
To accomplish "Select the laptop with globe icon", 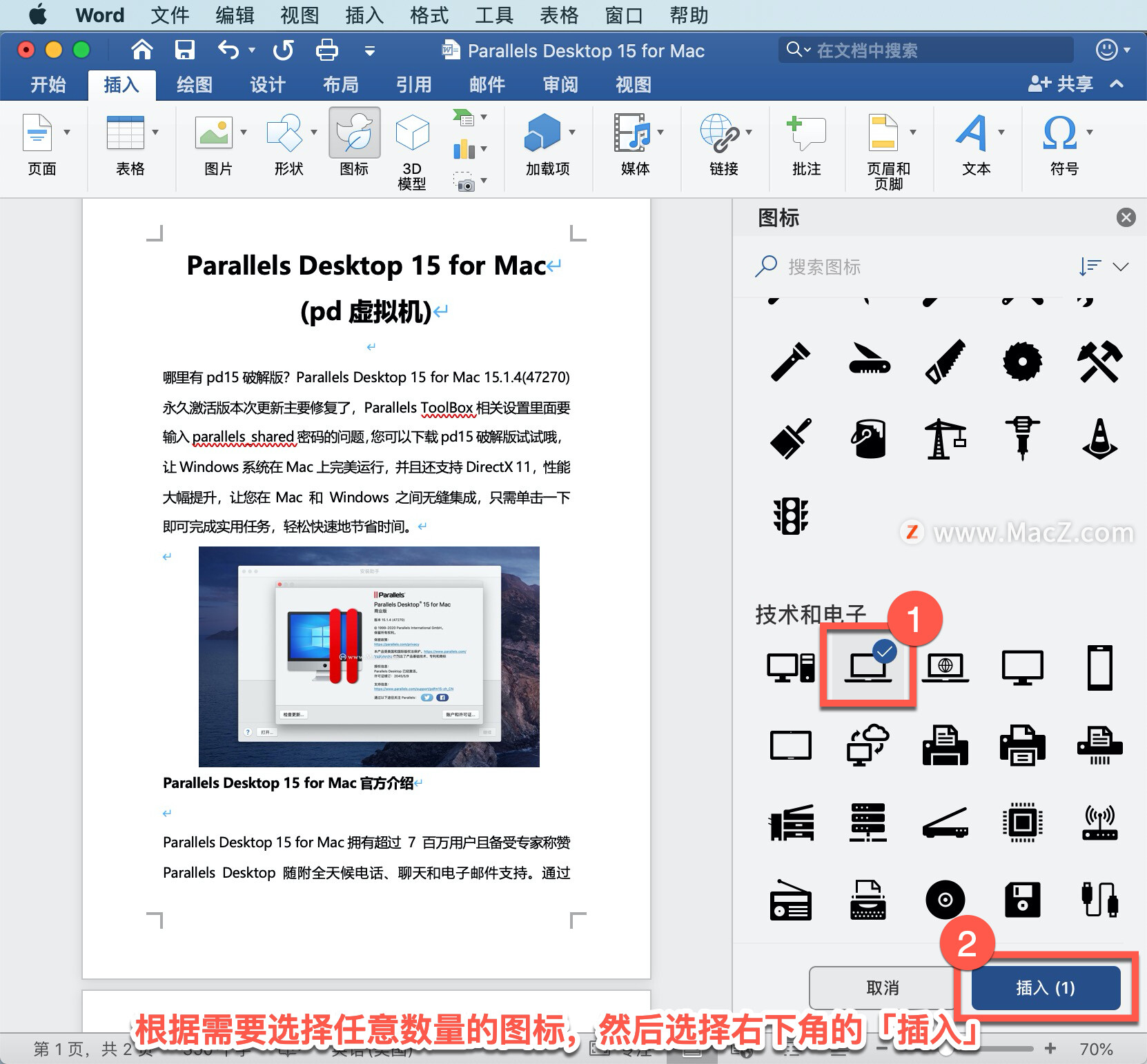I will point(945,667).
